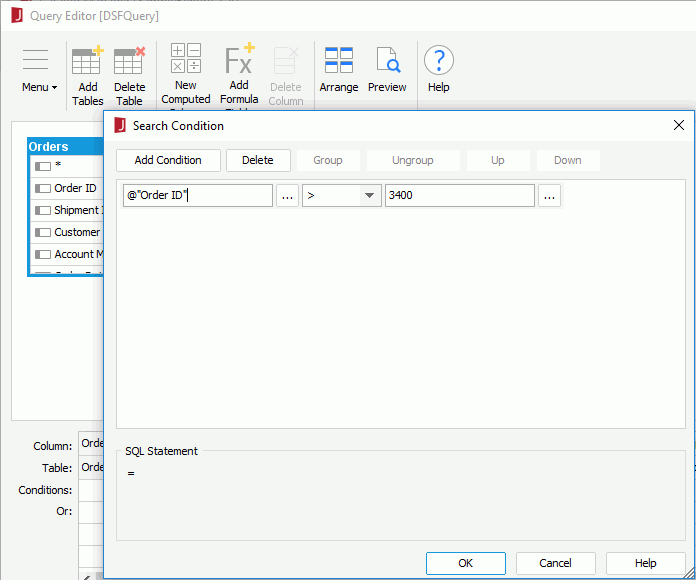
Task: Click the Add Condition button
Action: (168, 160)
